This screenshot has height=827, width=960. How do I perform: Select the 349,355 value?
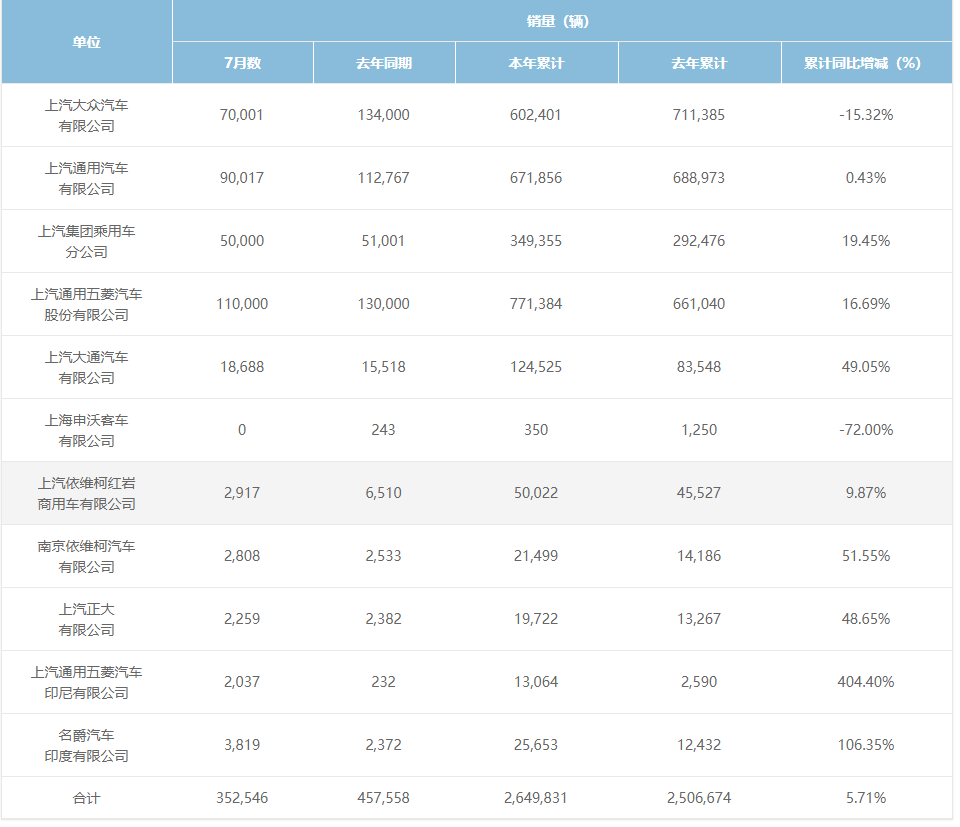pos(536,241)
